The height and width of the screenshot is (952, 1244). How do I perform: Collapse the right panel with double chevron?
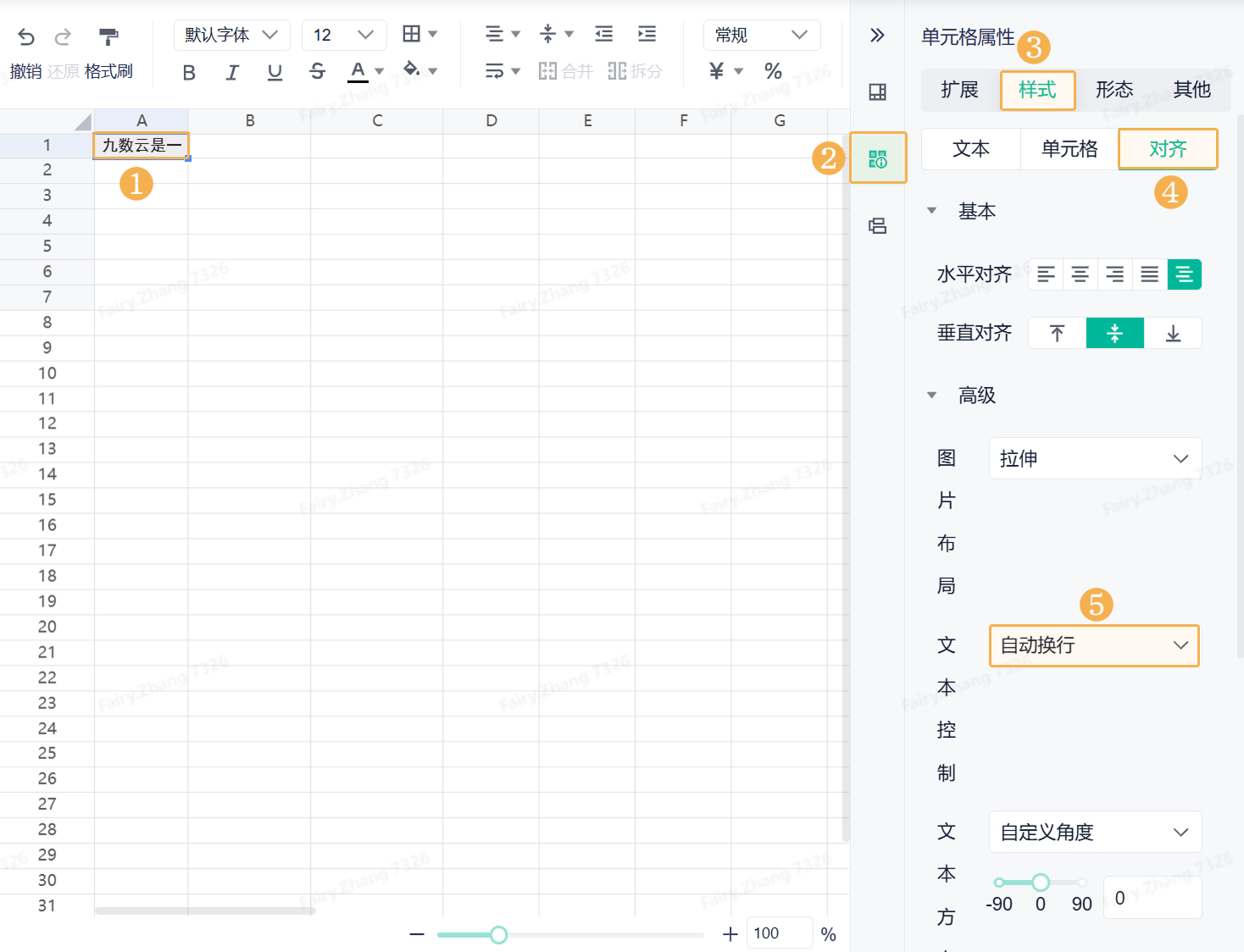(877, 35)
